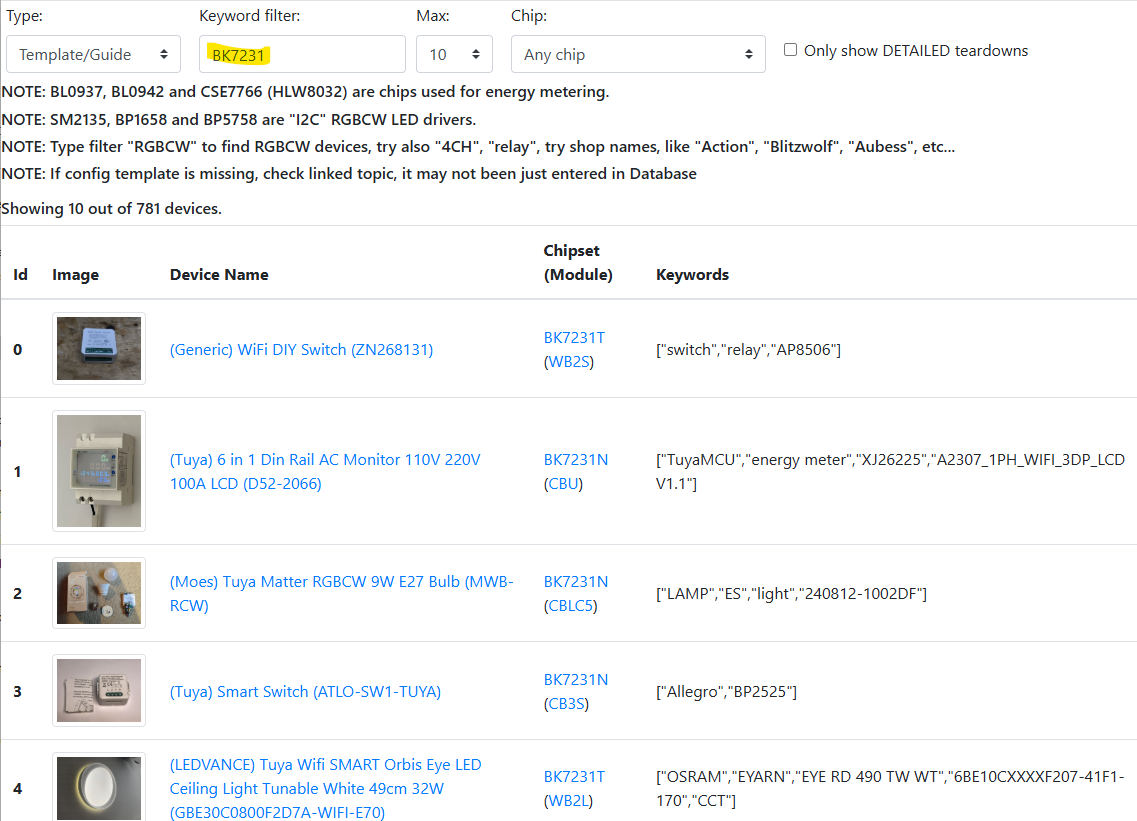The image size is (1137, 821).
Task: Click BK7231N chipset link for Din Rail Monitor
Action: pos(576,460)
